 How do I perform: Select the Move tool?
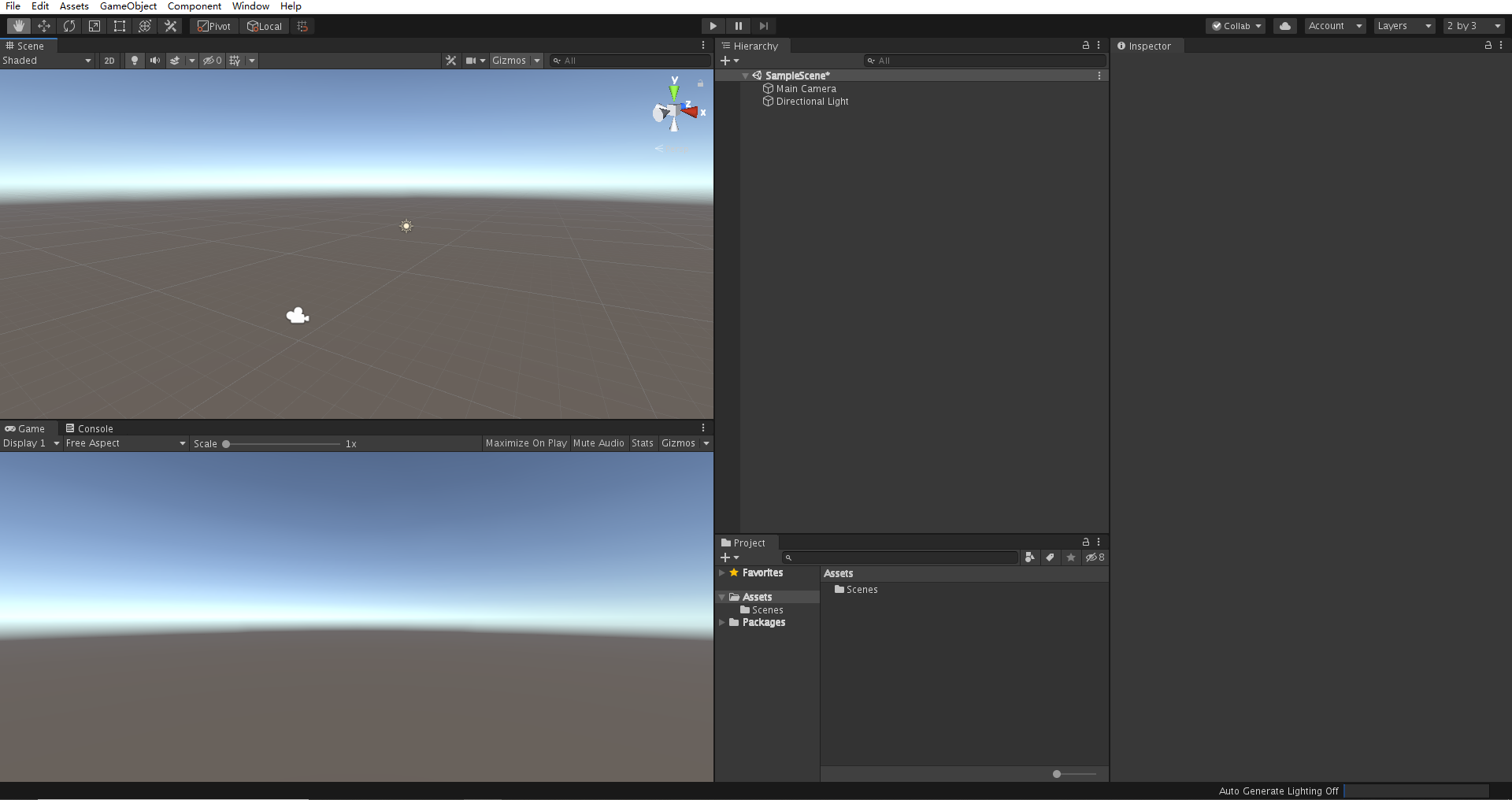(x=44, y=26)
